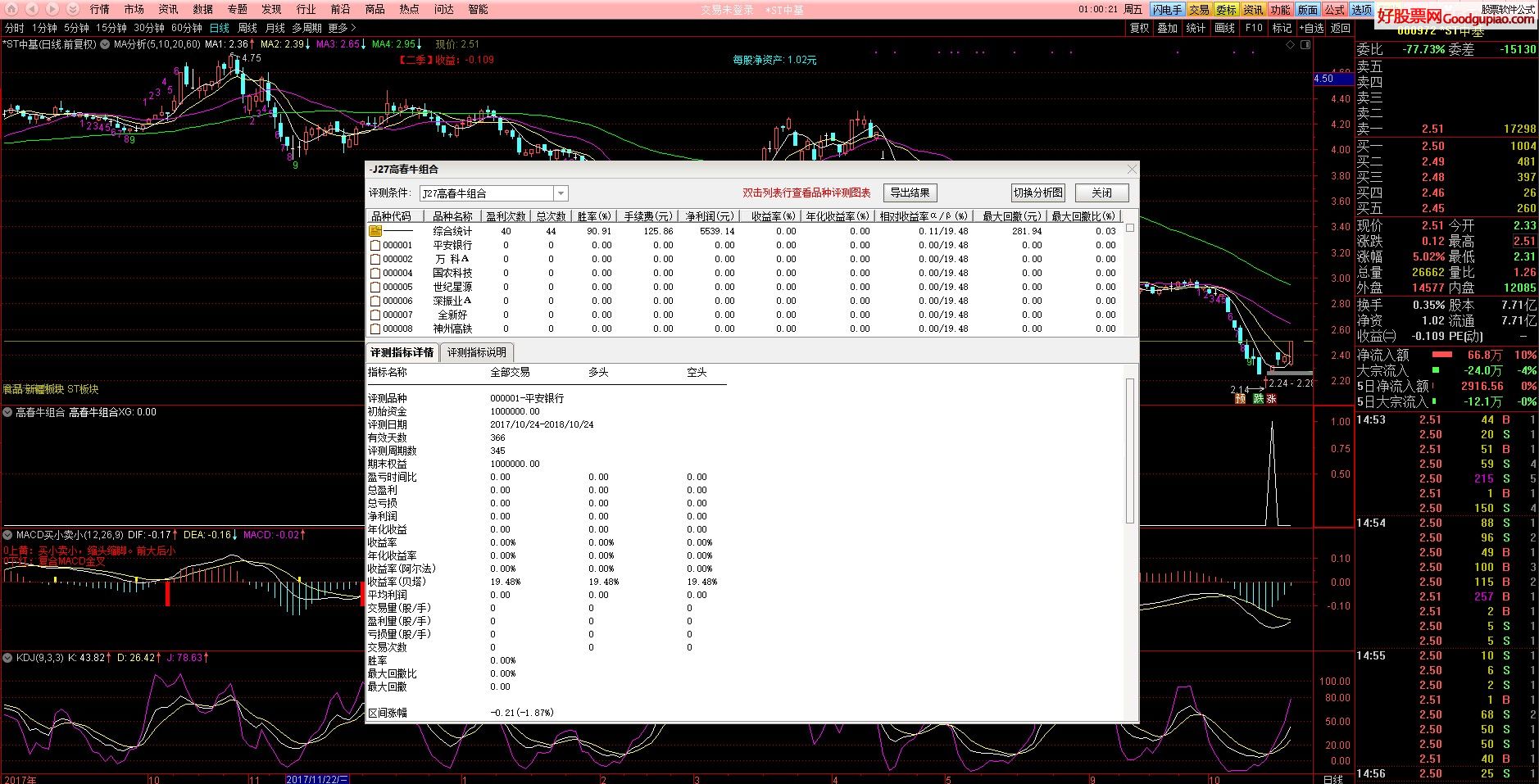Toggle the small checkbox right of the results table
Image resolution: width=1539 pixels, height=784 pixels.
click(1130, 228)
